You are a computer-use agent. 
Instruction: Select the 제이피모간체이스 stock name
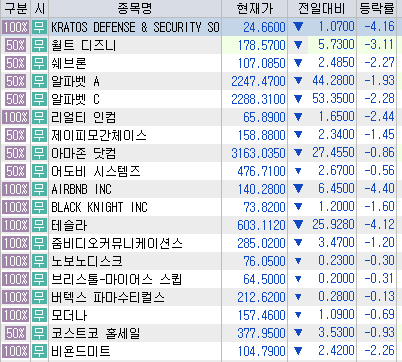point(99,135)
